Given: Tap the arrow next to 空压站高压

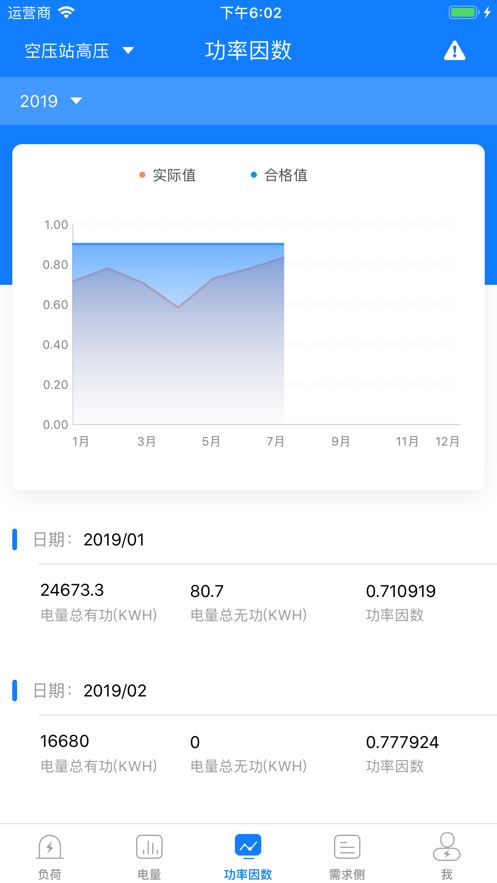Looking at the screenshot, I should [x=128, y=51].
